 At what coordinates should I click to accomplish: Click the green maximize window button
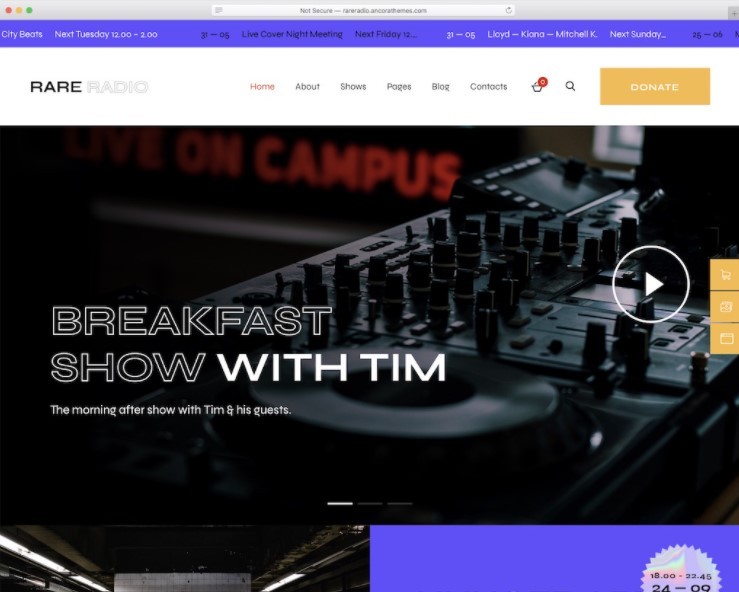point(29,10)
